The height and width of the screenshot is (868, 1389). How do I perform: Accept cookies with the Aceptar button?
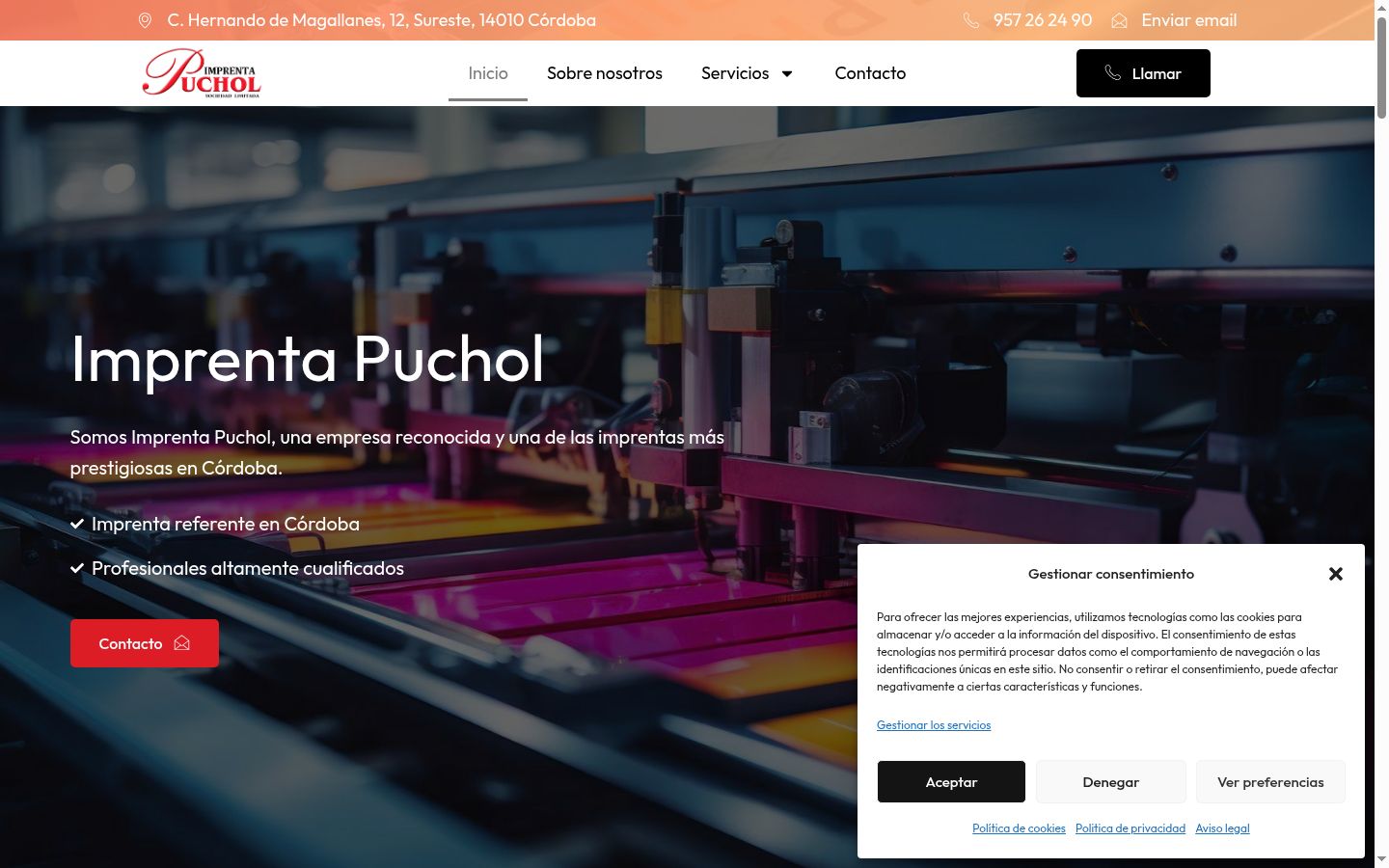[951, 782]
